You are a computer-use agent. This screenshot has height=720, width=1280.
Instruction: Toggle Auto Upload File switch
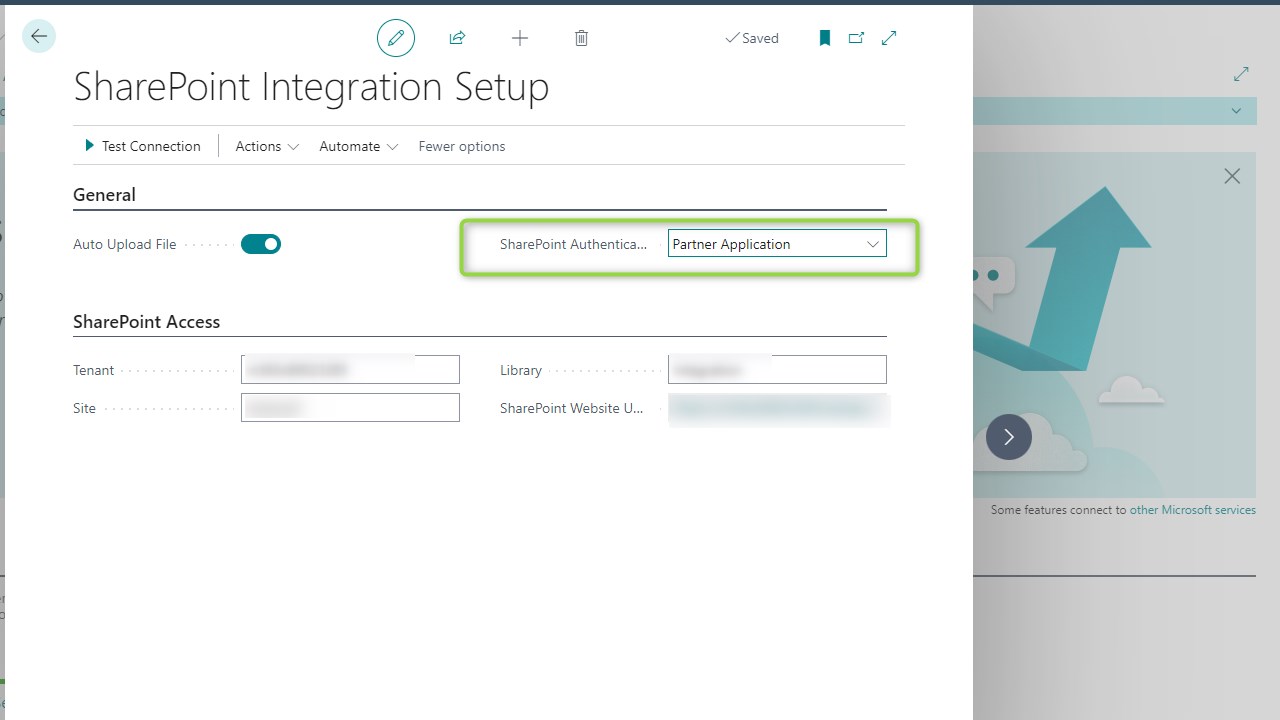(x=261, y=244)
